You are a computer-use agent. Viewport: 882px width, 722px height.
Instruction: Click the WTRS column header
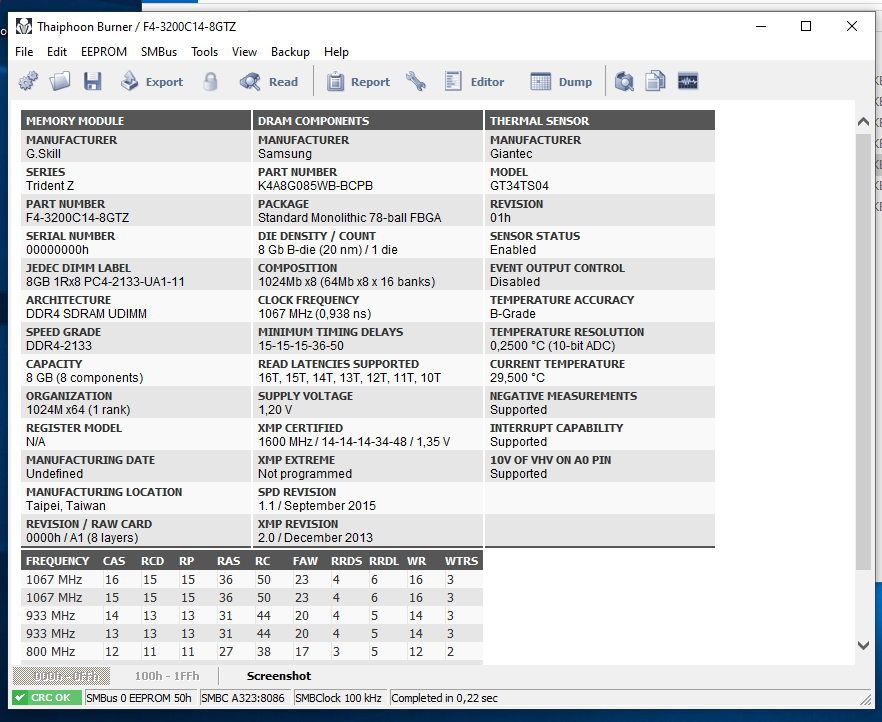tap(461, 561)
